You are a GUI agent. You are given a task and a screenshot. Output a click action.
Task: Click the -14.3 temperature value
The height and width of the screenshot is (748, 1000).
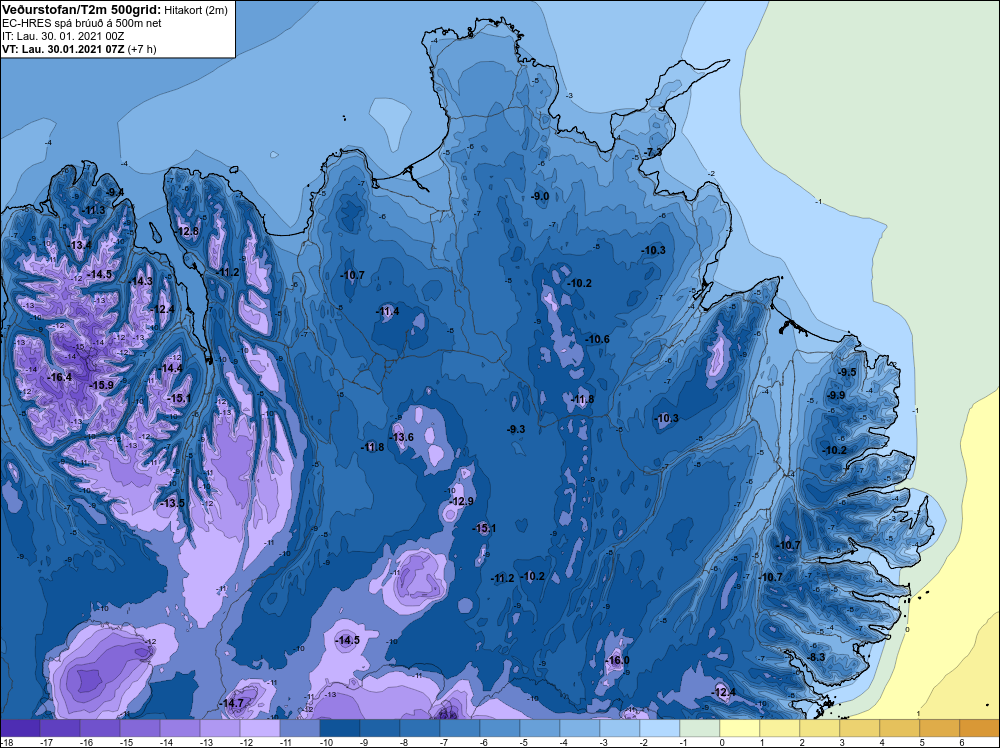point(141,281)
